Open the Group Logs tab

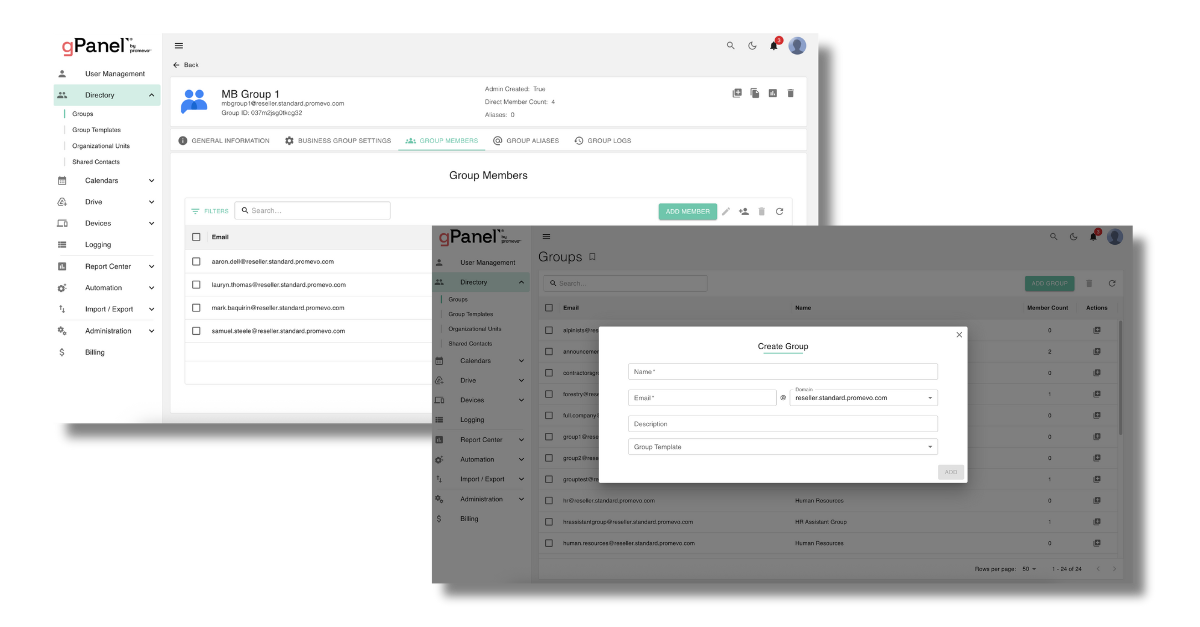click(603, 141)
